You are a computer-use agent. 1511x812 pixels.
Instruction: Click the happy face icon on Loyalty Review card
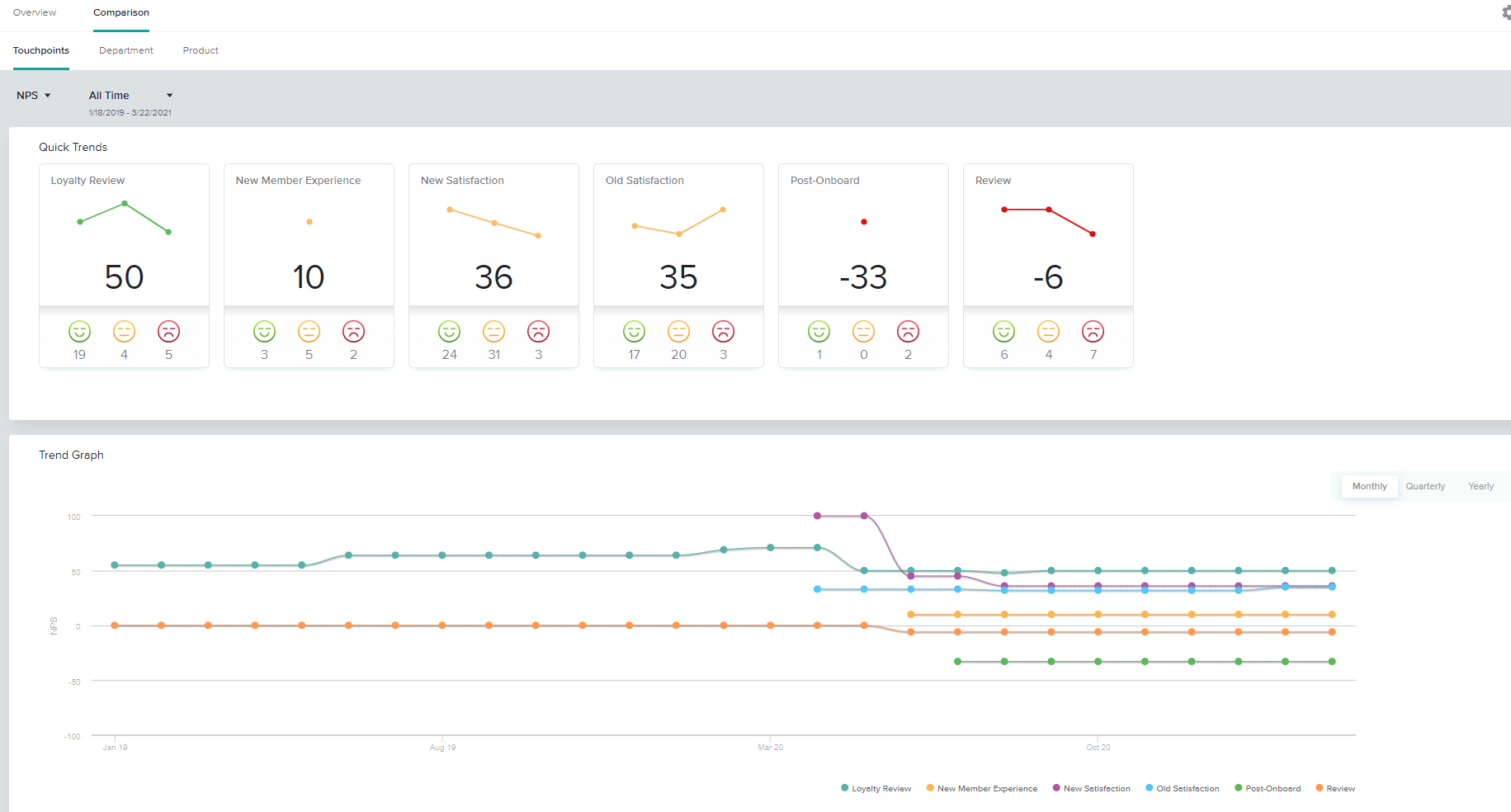point(79,332)
